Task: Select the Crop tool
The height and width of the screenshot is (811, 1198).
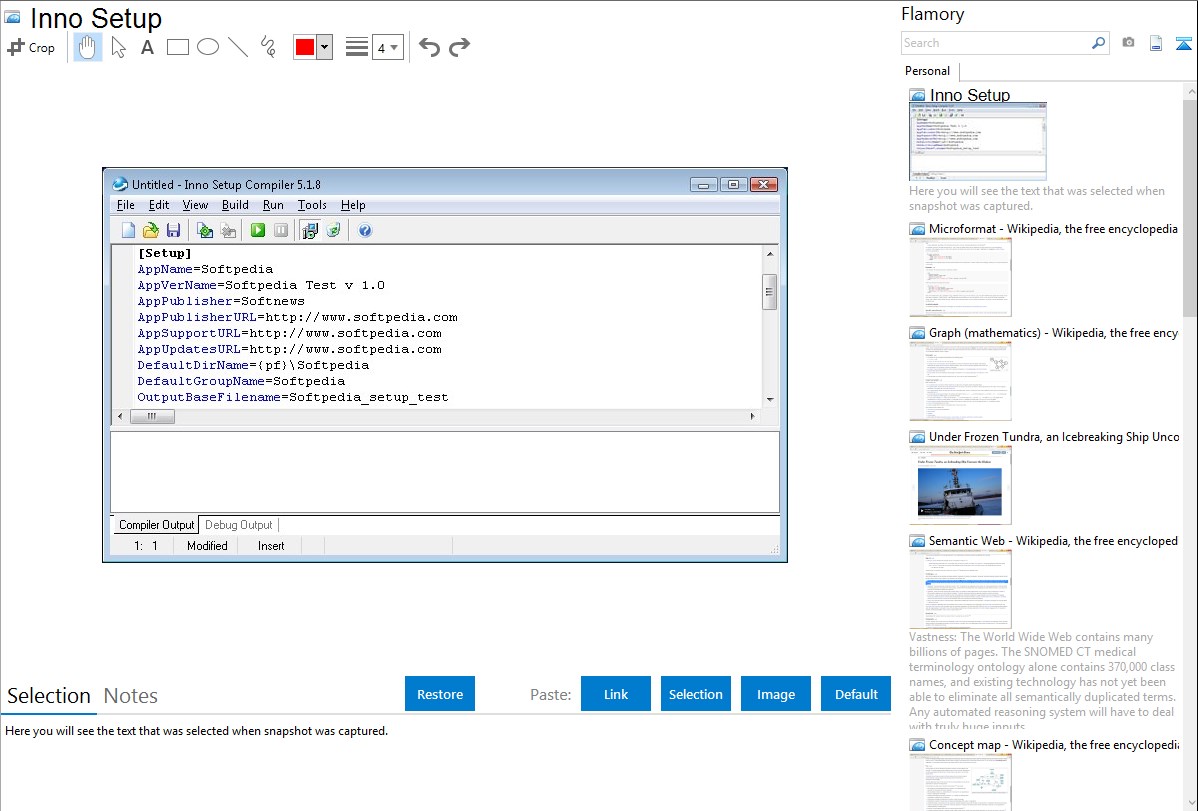Action: coord(31,47)
